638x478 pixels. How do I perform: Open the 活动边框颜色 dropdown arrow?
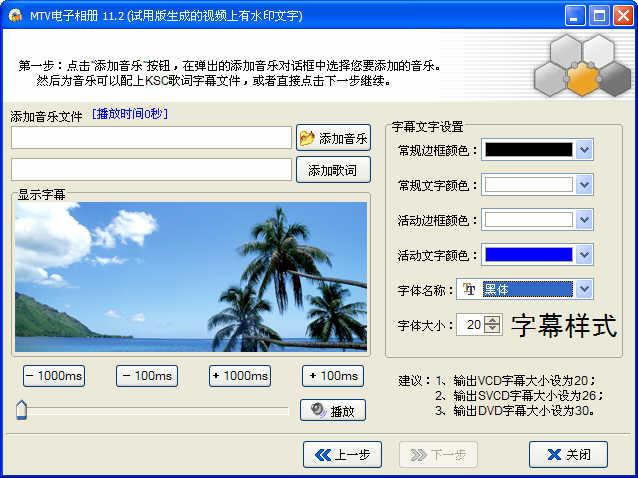coord(584,220)
